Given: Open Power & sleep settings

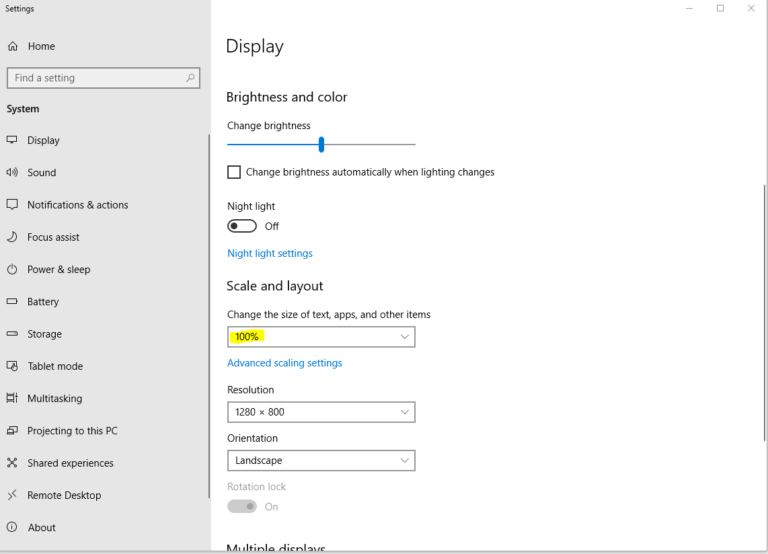Looking at the screenshot, I should [58, 269].
